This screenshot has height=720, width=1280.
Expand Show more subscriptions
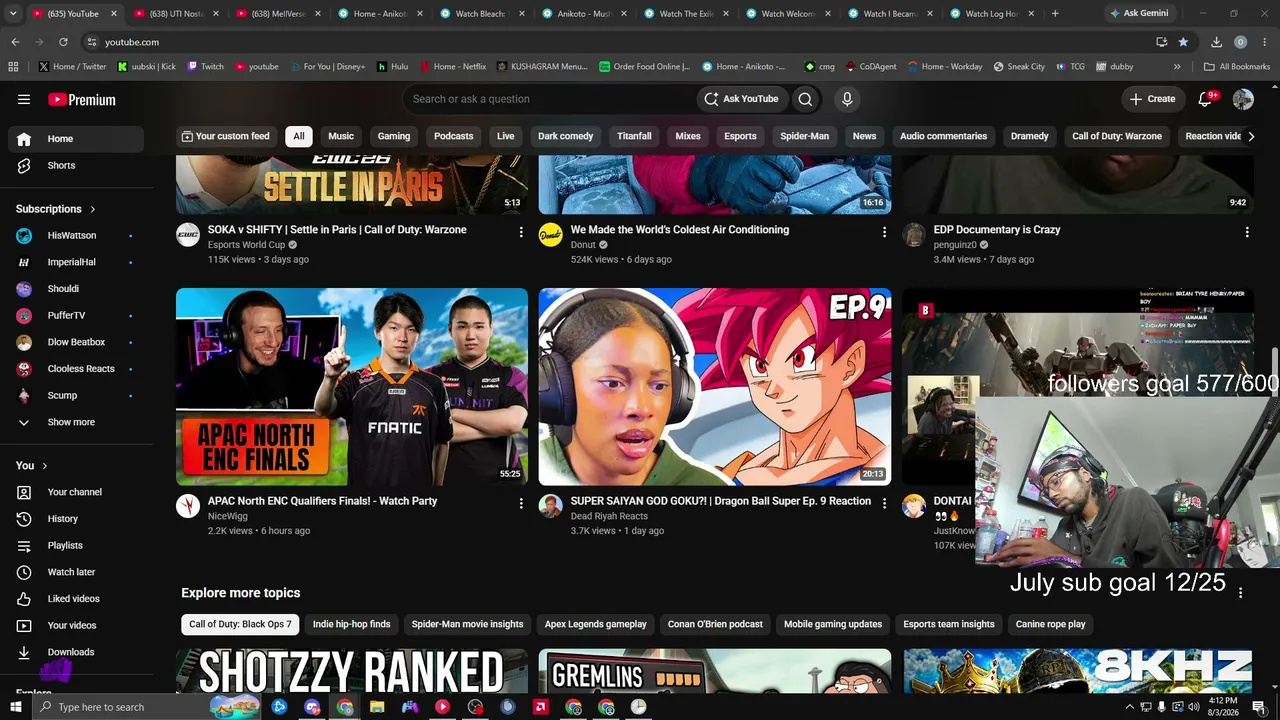[x=76, y=422]
